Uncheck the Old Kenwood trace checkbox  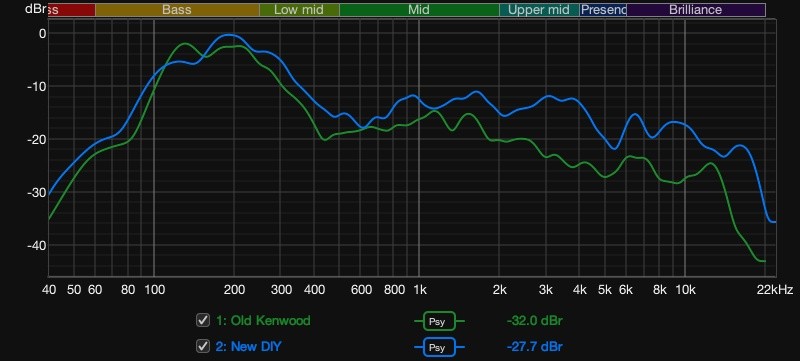coord(203,320)
